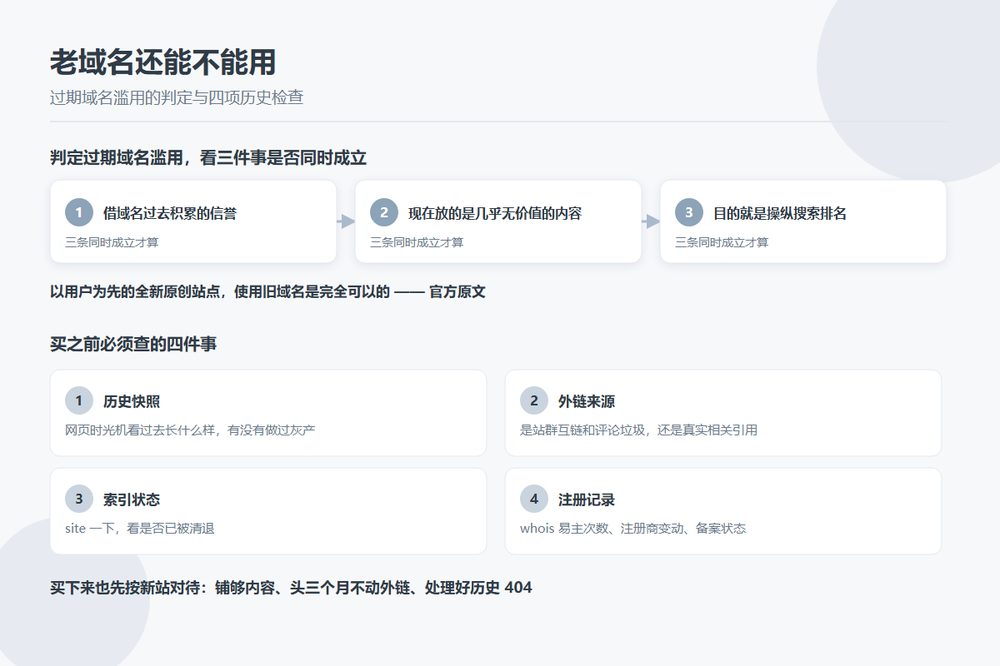1000x666 pixels.
Task: Click subtitle 过期域名滥用的判定与四项历史检查
Action: tap(177, 98)
